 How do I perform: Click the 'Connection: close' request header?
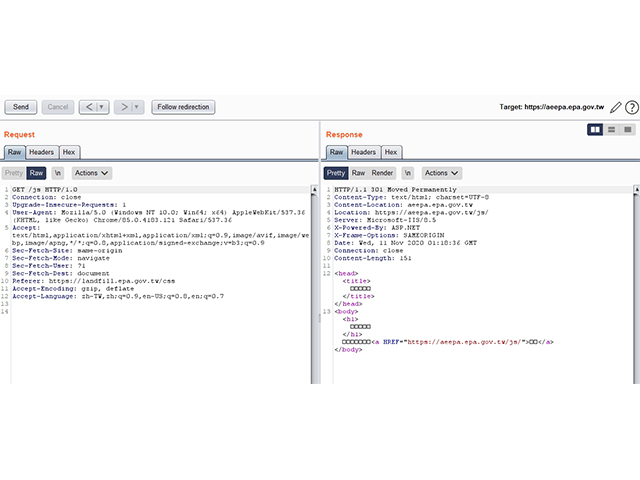47,197
